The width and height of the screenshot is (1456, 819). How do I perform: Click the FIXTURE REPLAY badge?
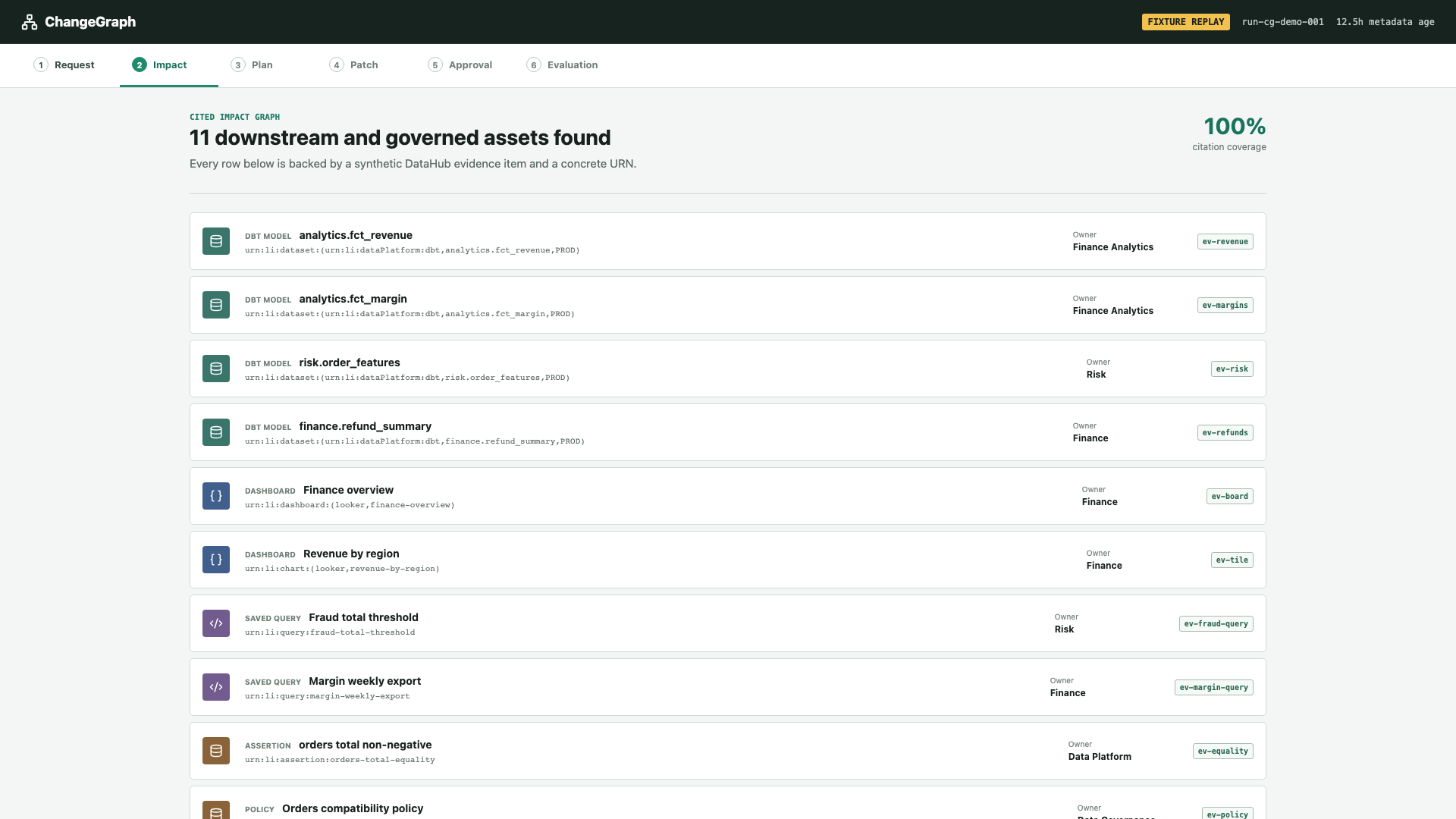tap(1186, 22)
